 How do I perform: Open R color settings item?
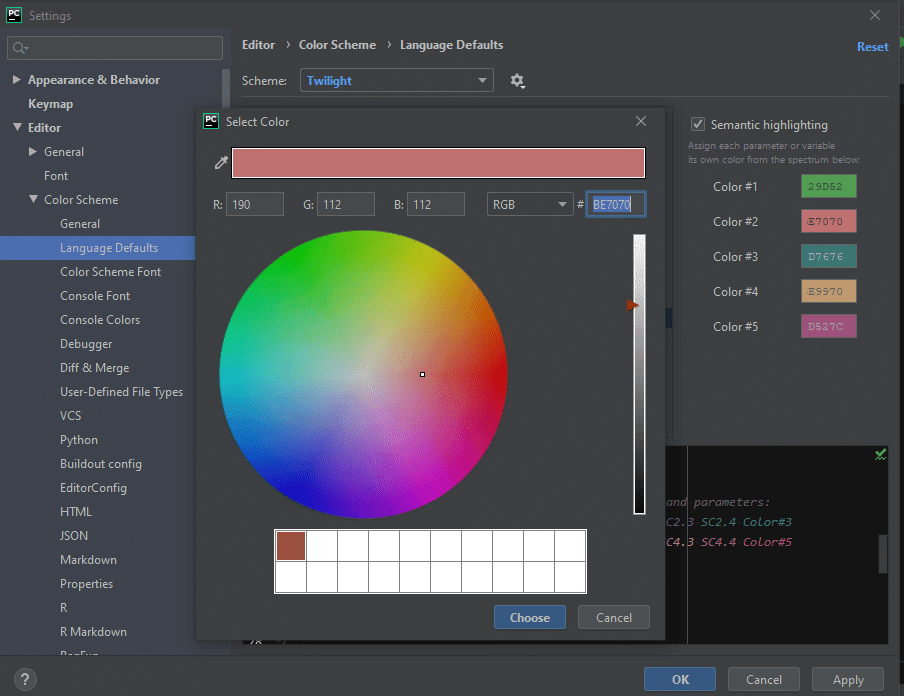tap(63, 608)
